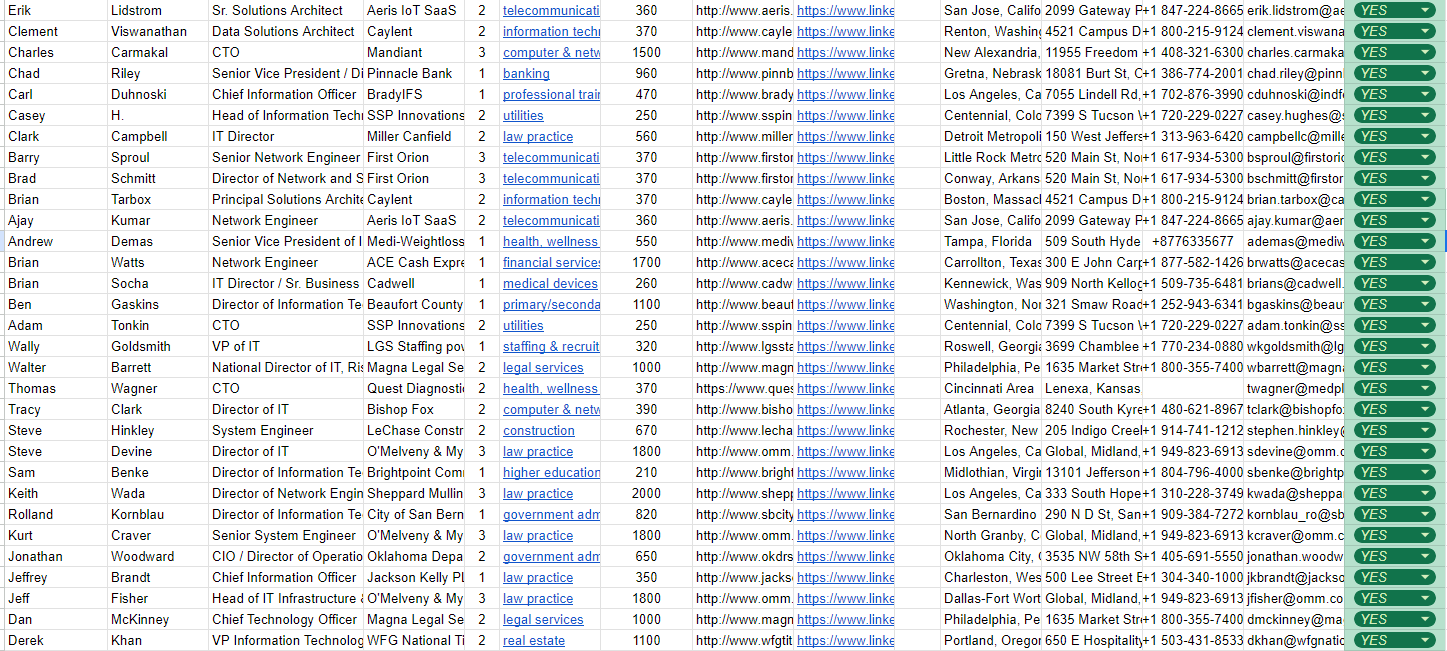This screenshot has width=1447, height=651.
Task: Open legal services link in Walter Barrett row
Action: (543, 367)
